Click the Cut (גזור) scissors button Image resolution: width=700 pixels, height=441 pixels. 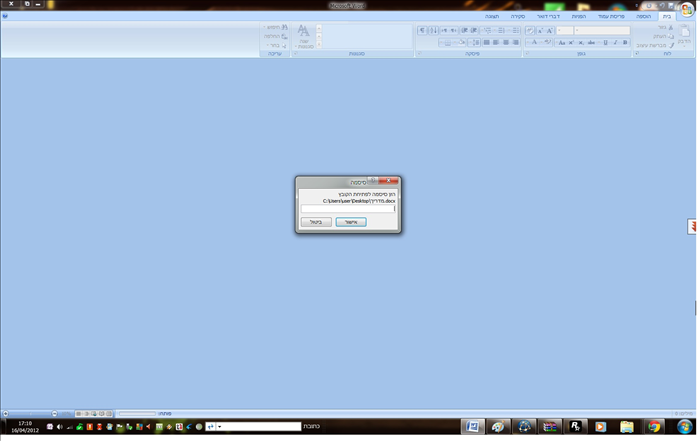[x=665, y=28]
